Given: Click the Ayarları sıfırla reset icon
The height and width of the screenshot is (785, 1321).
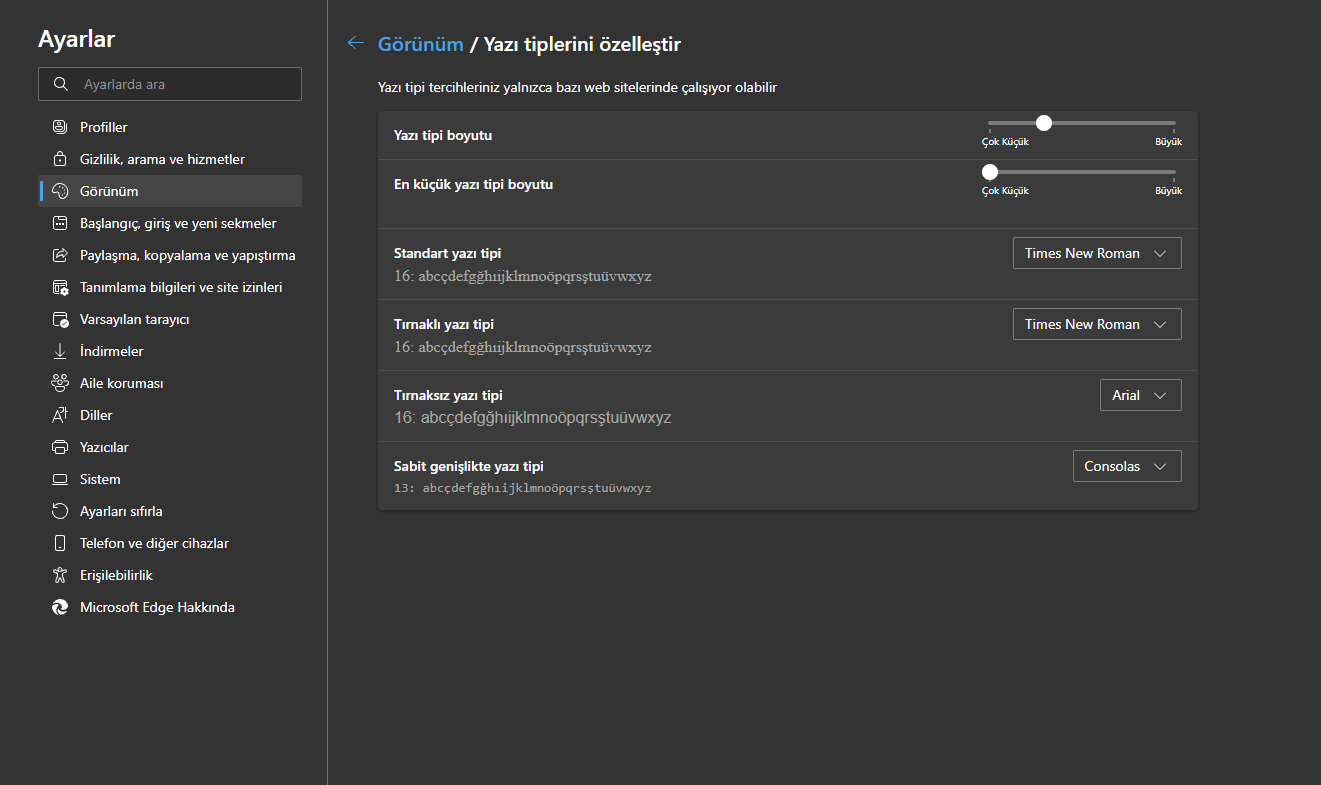Looking at the screenshot, I should pyautogui.click(x=60, y=511).
